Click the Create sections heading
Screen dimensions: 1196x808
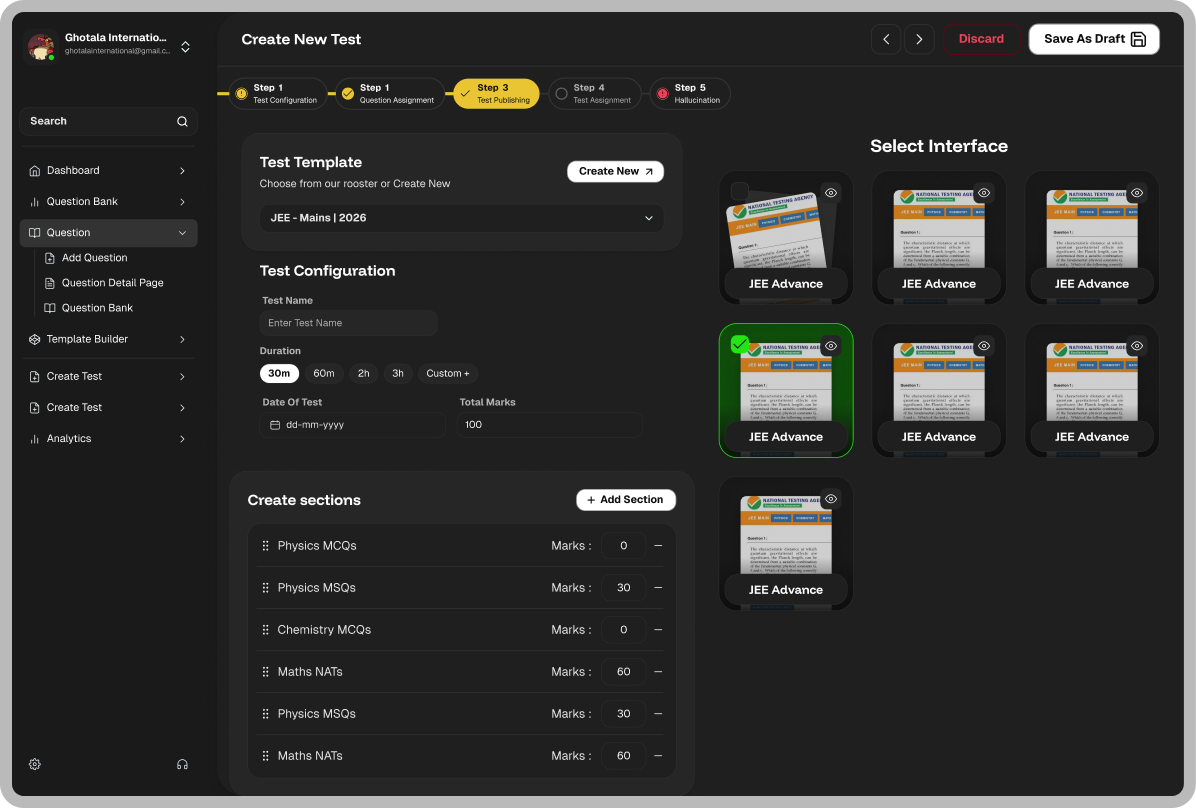tap(304, 501)
